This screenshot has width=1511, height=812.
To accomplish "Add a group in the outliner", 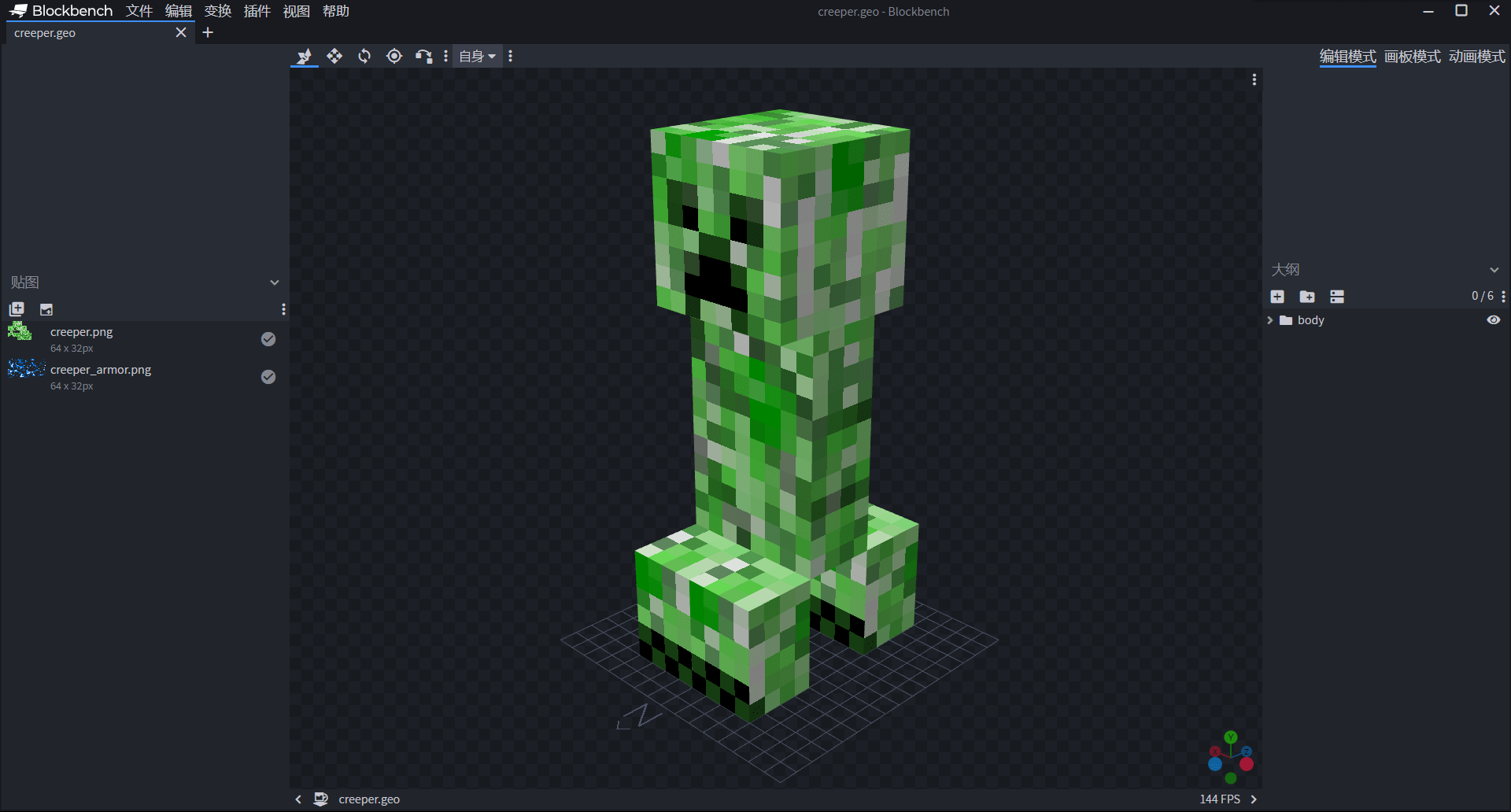I will coord(1307,297).
